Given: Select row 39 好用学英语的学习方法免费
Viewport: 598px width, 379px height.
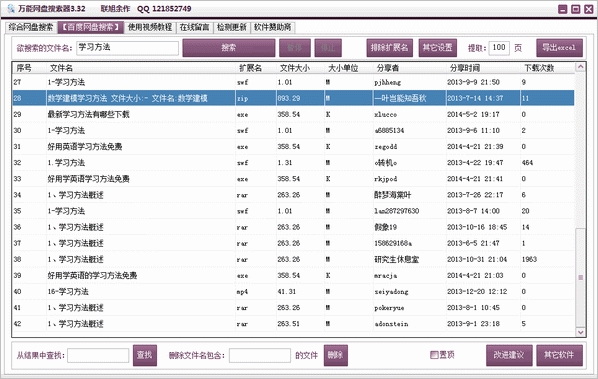Looking at the screenshot, I should tap(293, 275).
